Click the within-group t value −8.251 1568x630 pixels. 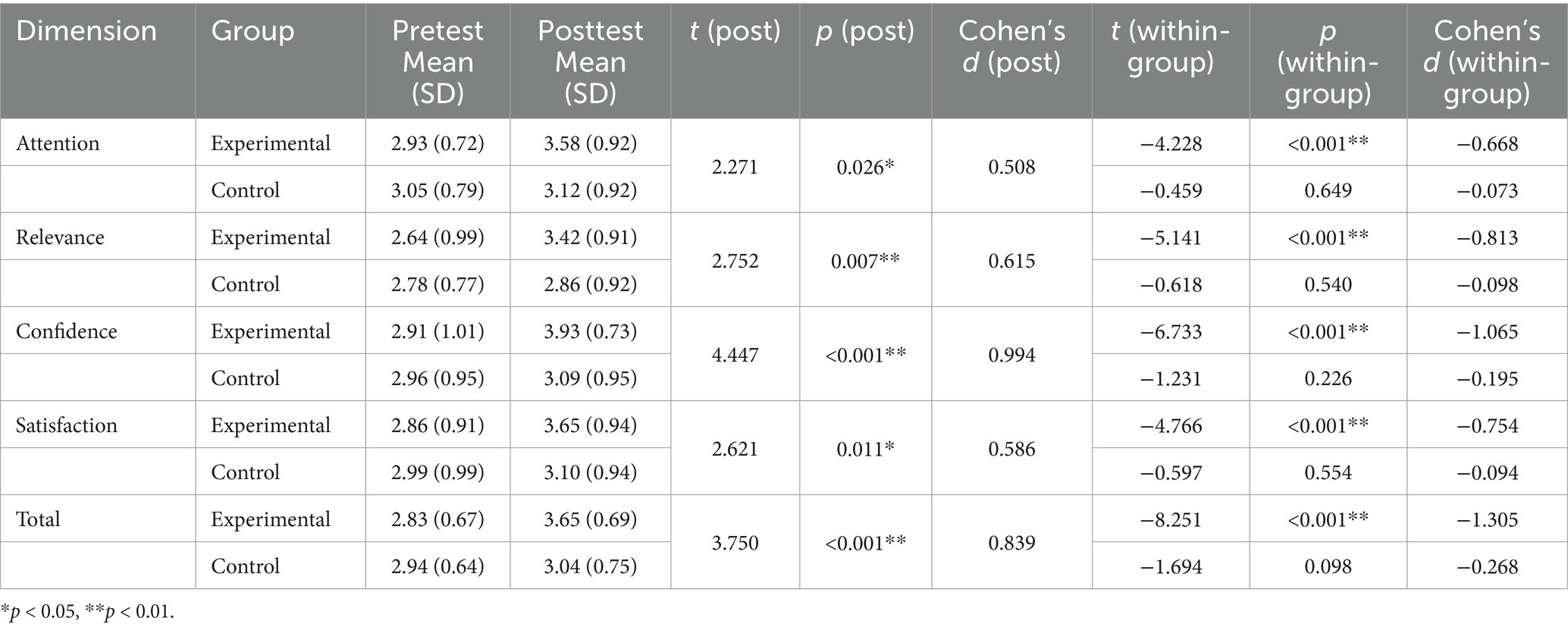(1171, 519)
